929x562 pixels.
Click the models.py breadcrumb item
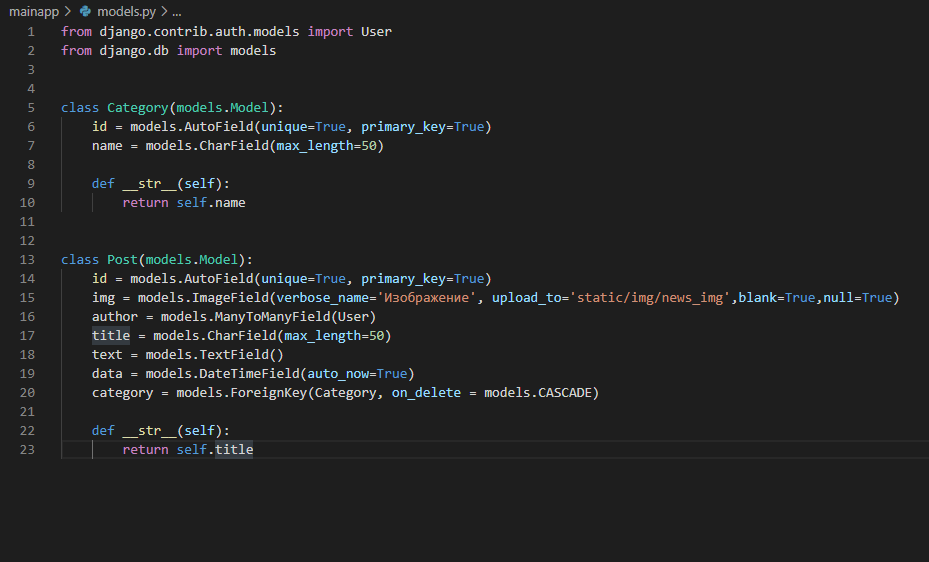pyautogui.click(x=126, y=11)
